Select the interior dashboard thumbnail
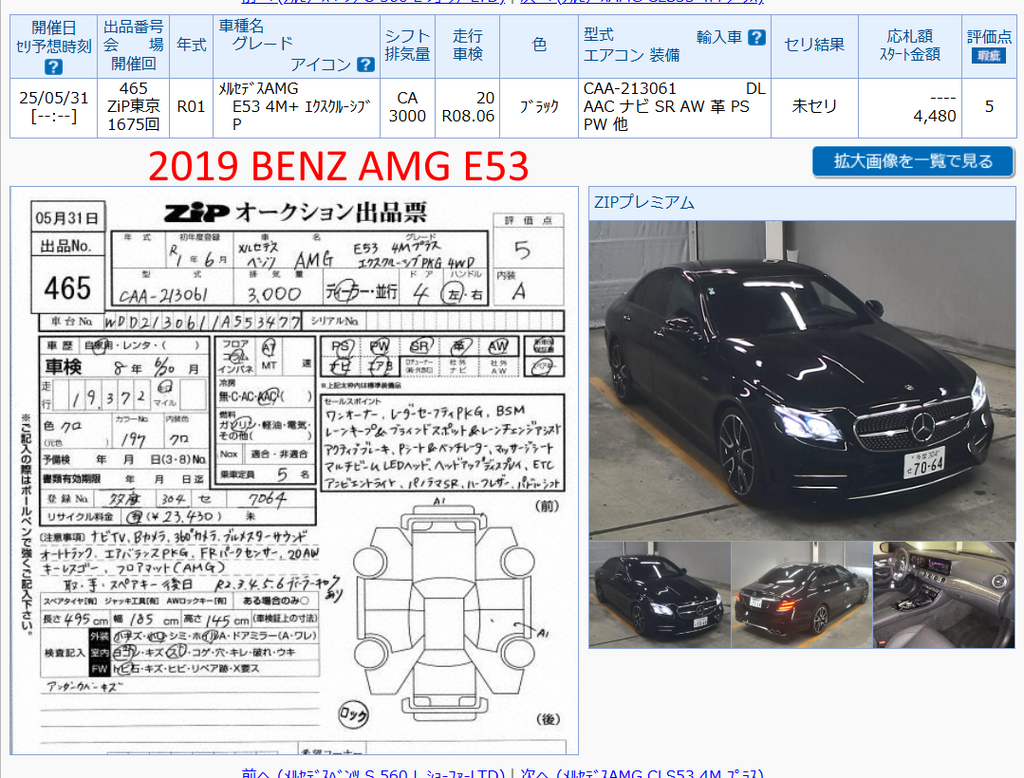 point(944,594)
